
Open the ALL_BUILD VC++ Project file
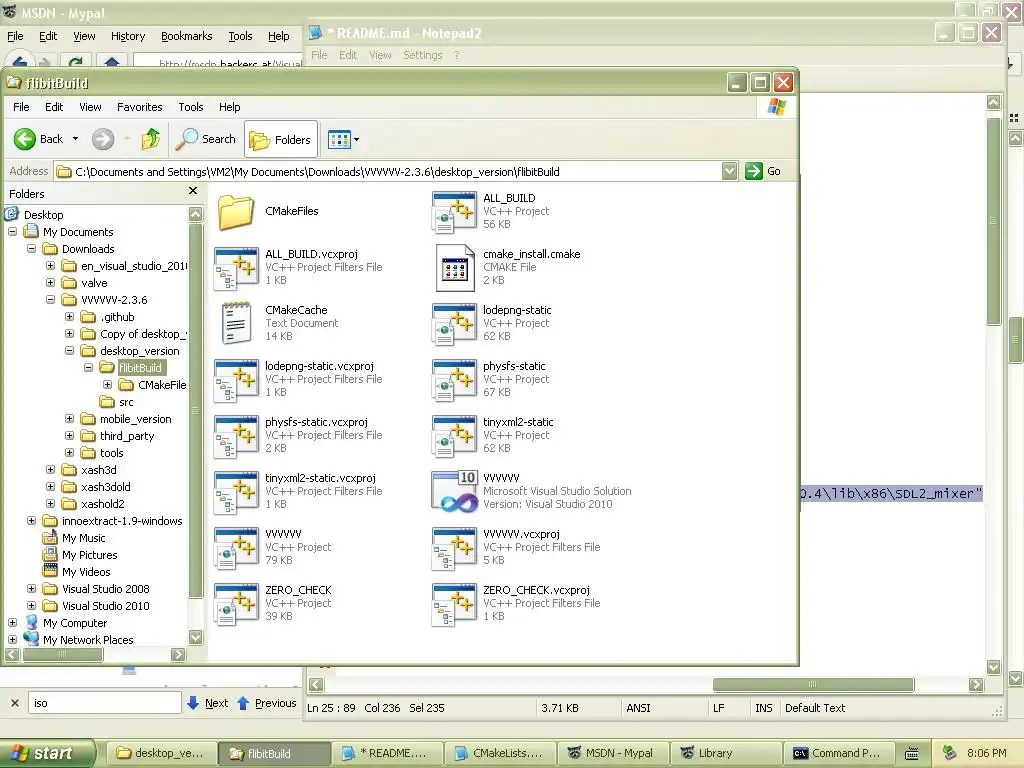click(x=454, y=212)
